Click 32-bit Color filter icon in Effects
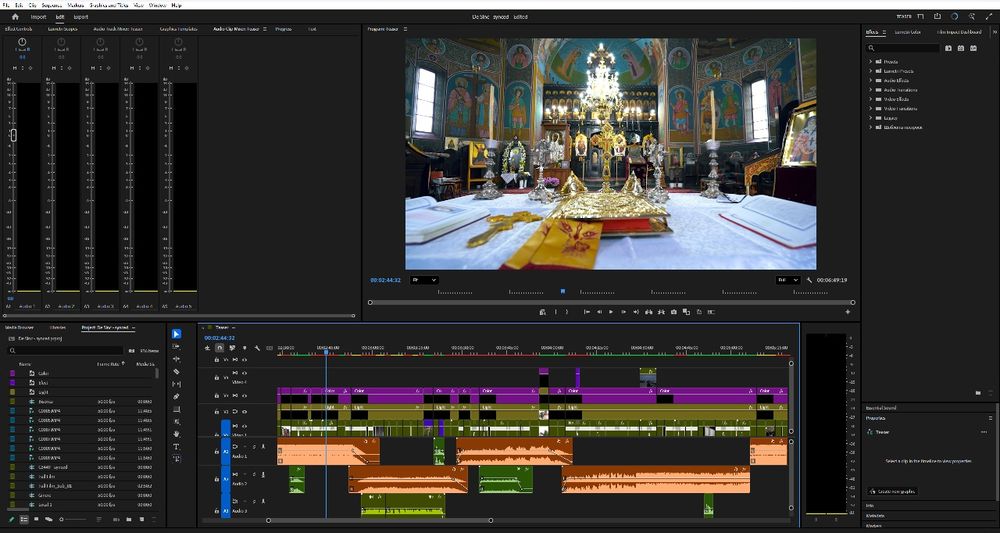The height and width of the screenshot is (533, 1000). coord(960,48)
